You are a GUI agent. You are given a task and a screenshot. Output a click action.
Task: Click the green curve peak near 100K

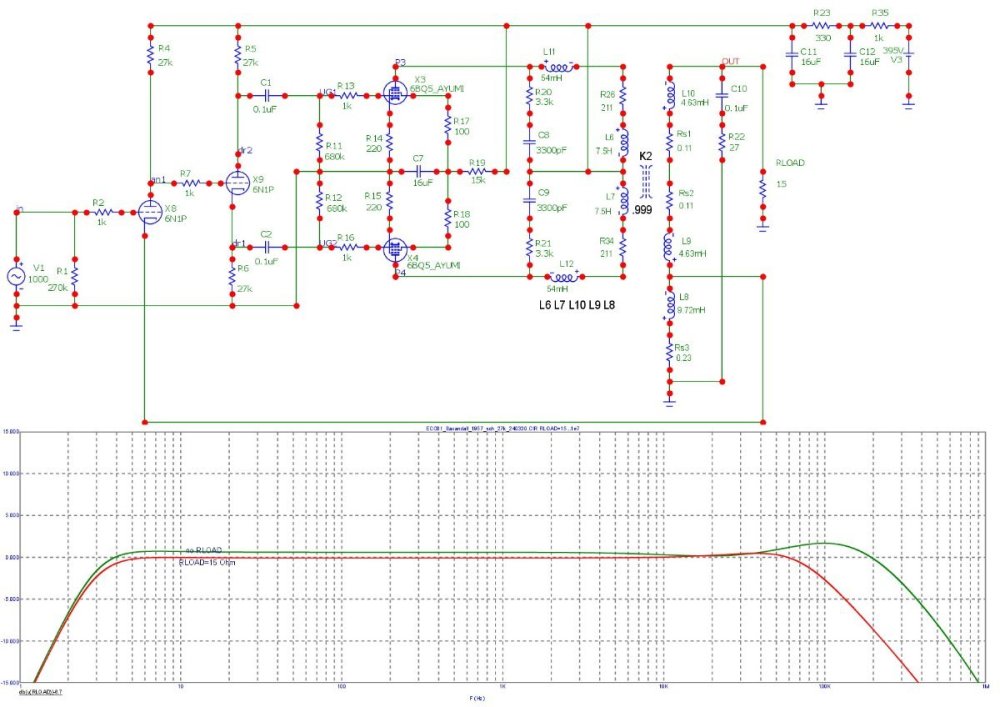[822, 543]
